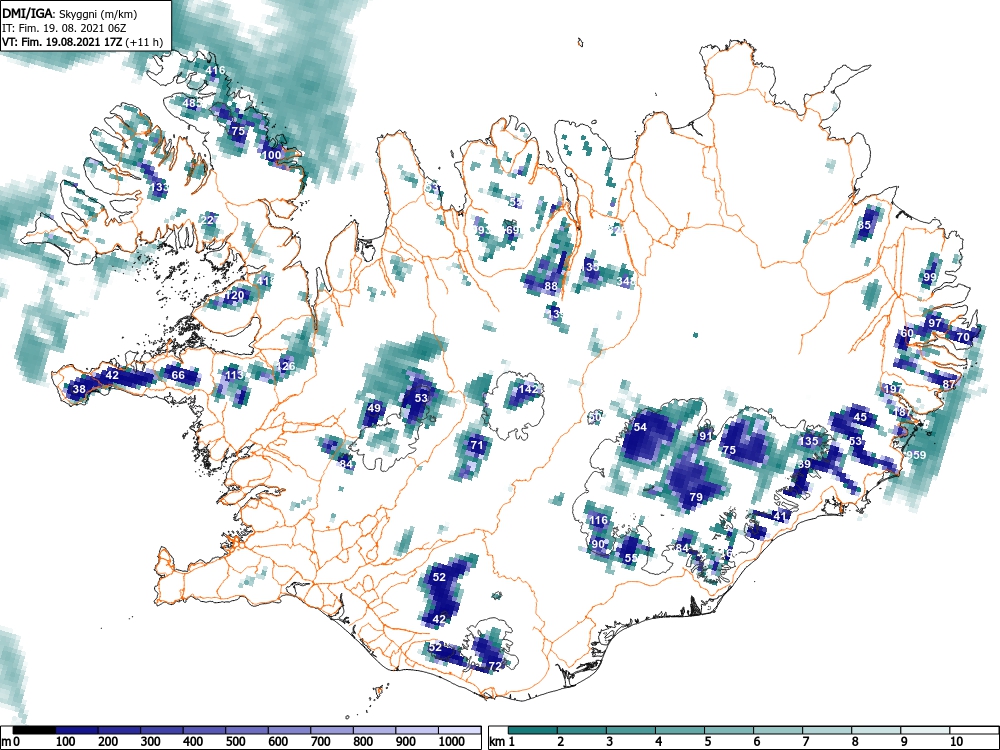
Task: Click the 416 visibility value on map
Action: point(216,70)
